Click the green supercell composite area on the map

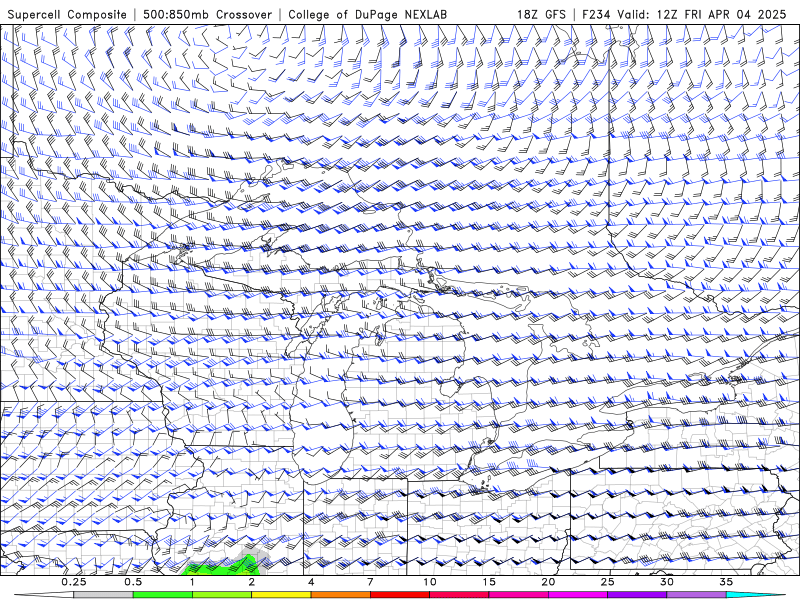(223, 566)
